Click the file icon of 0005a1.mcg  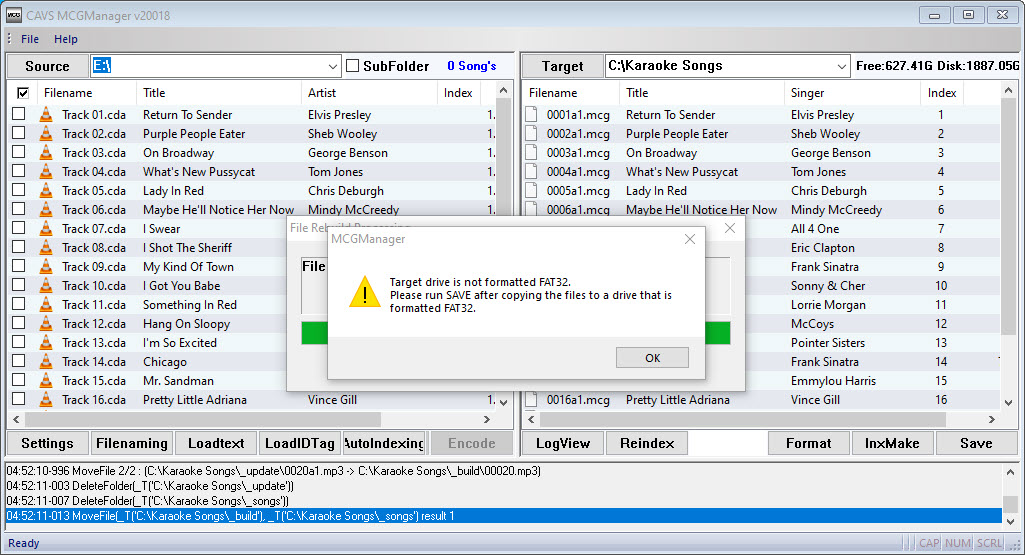pyautogui.click(x=531, y=190)
